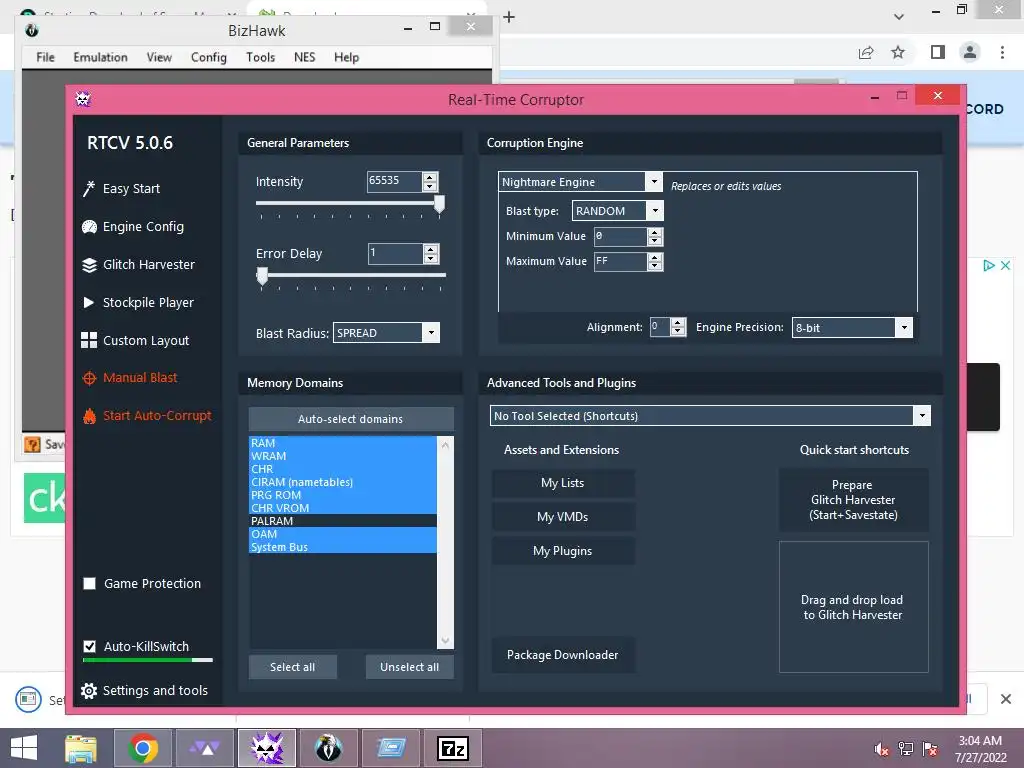Open BizHawk Help menu
Viewport: 1024px width, 768px height.
coord(347,57)
